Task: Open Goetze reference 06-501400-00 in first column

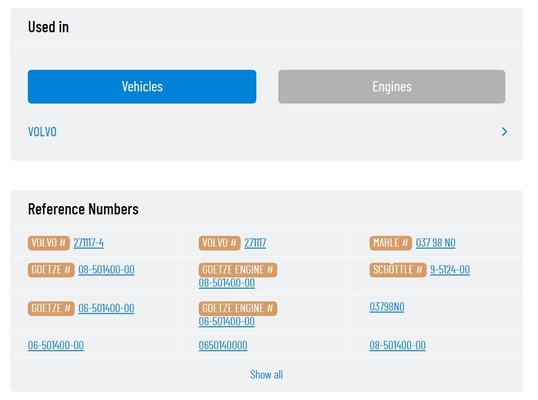Action: 106,308
